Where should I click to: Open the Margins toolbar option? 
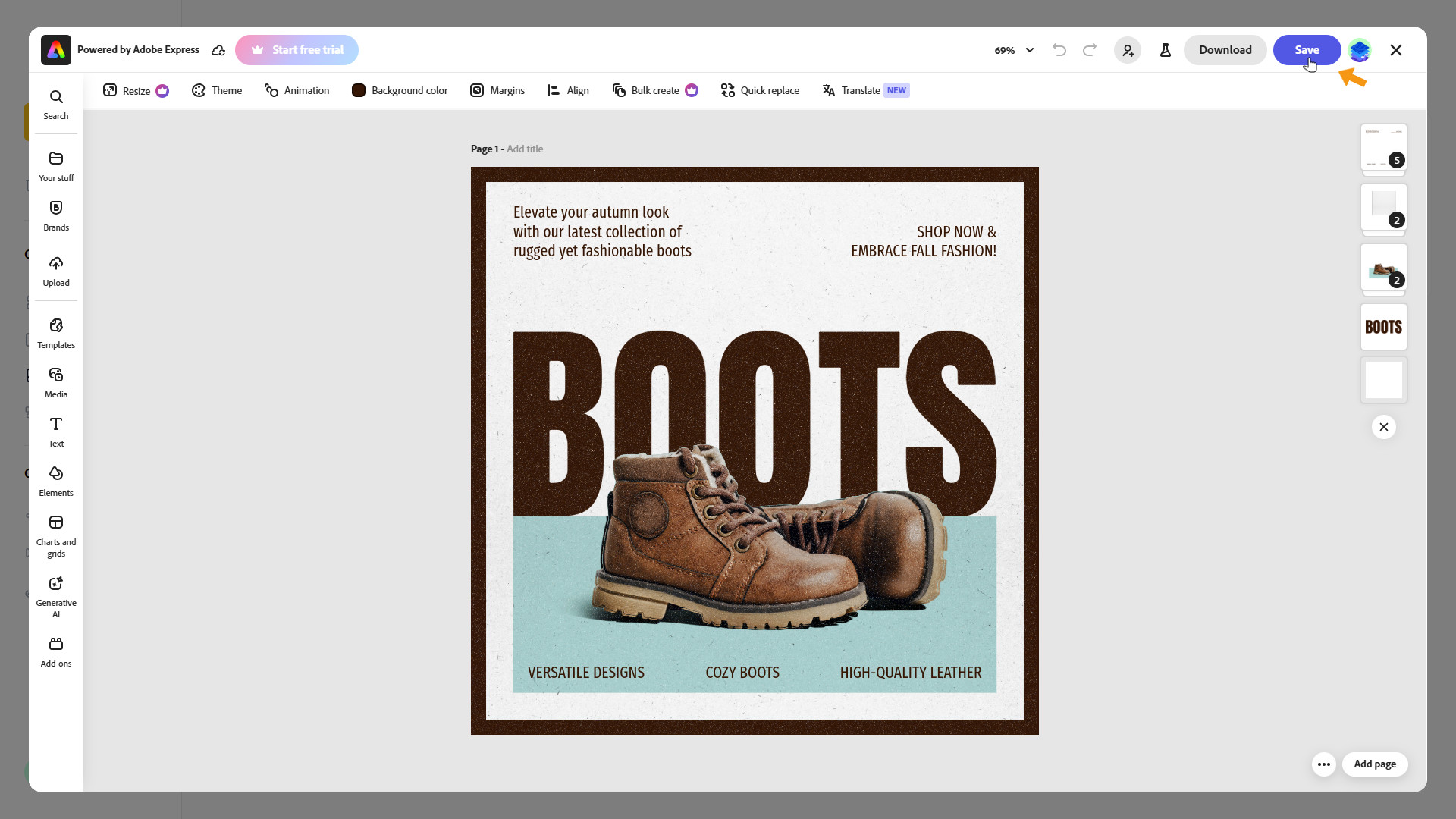click(497, 90)
